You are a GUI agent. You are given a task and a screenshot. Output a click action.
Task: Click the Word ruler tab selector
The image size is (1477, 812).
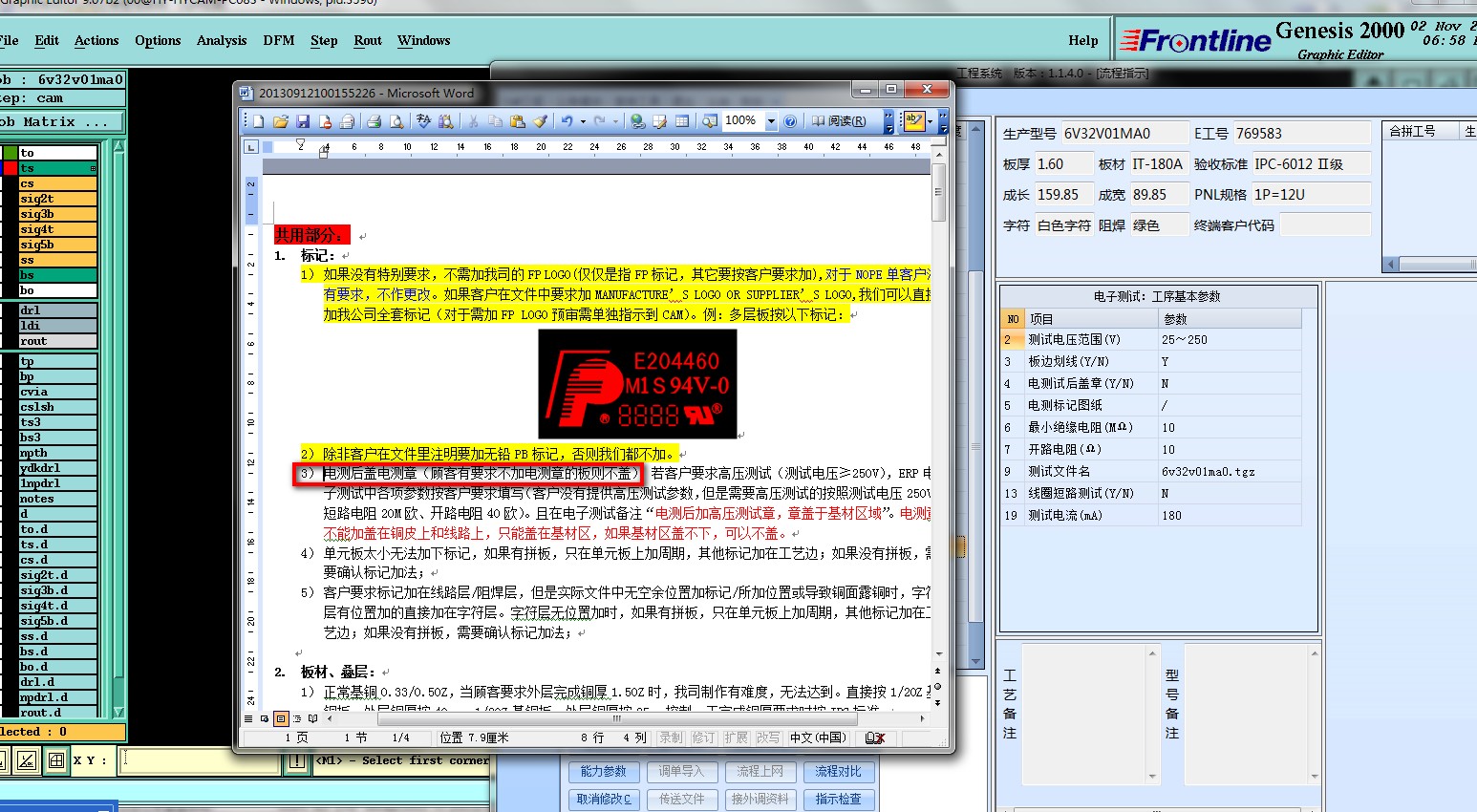tap(251, 147)
